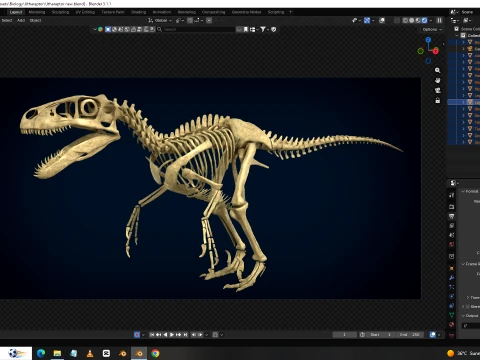Open transform pivot point dropdown
Image resolution: width=480 pixels, height=360 pixels.
[x=180, y=20]
